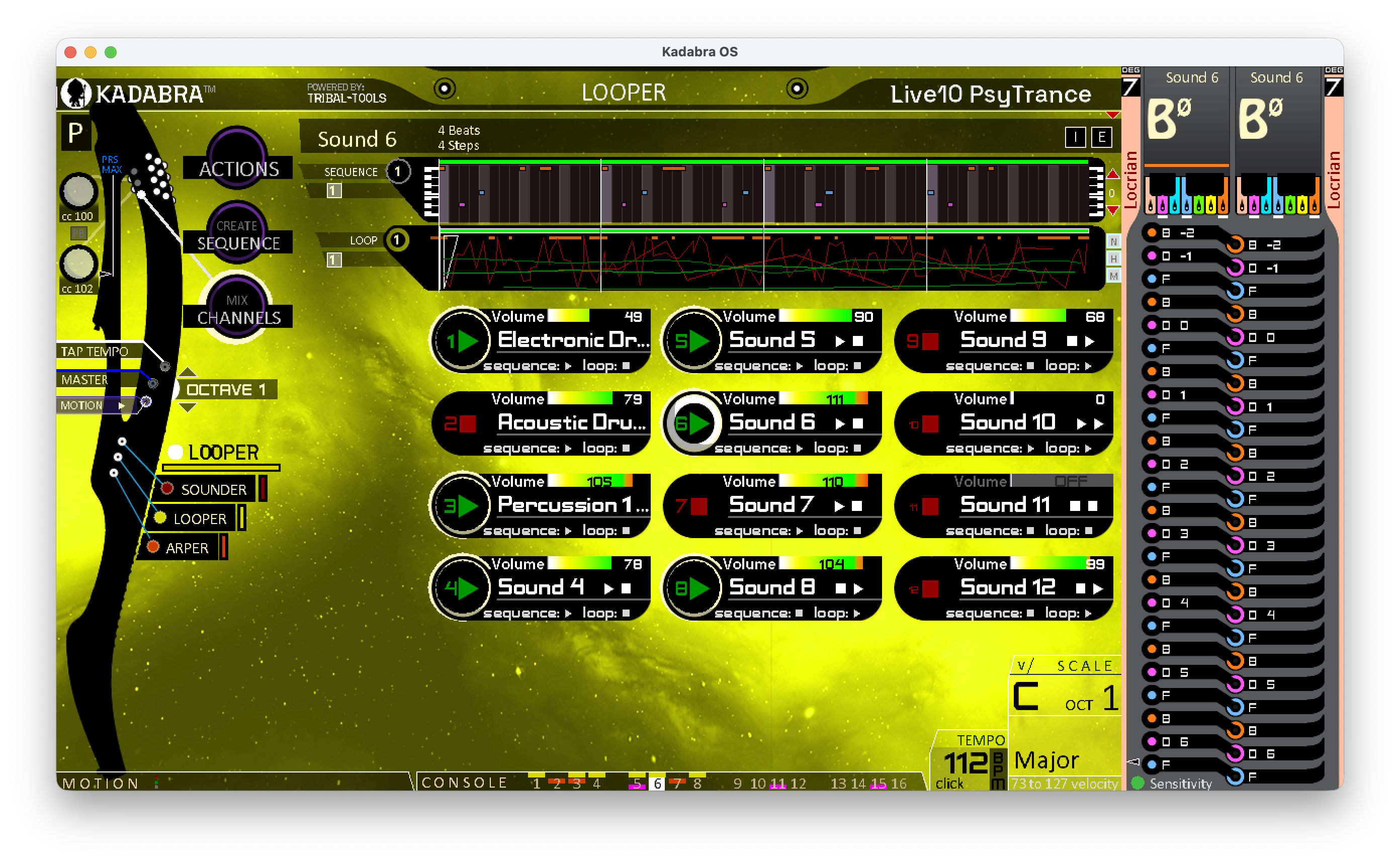
Task: Toggle the N button beside loop waveform
Action: tap(1113, 241)
